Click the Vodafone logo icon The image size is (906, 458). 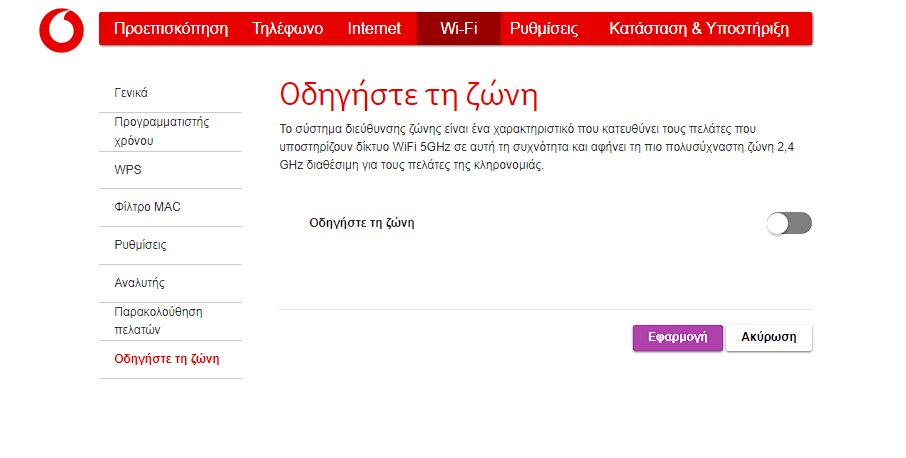[x=61, y=30]
